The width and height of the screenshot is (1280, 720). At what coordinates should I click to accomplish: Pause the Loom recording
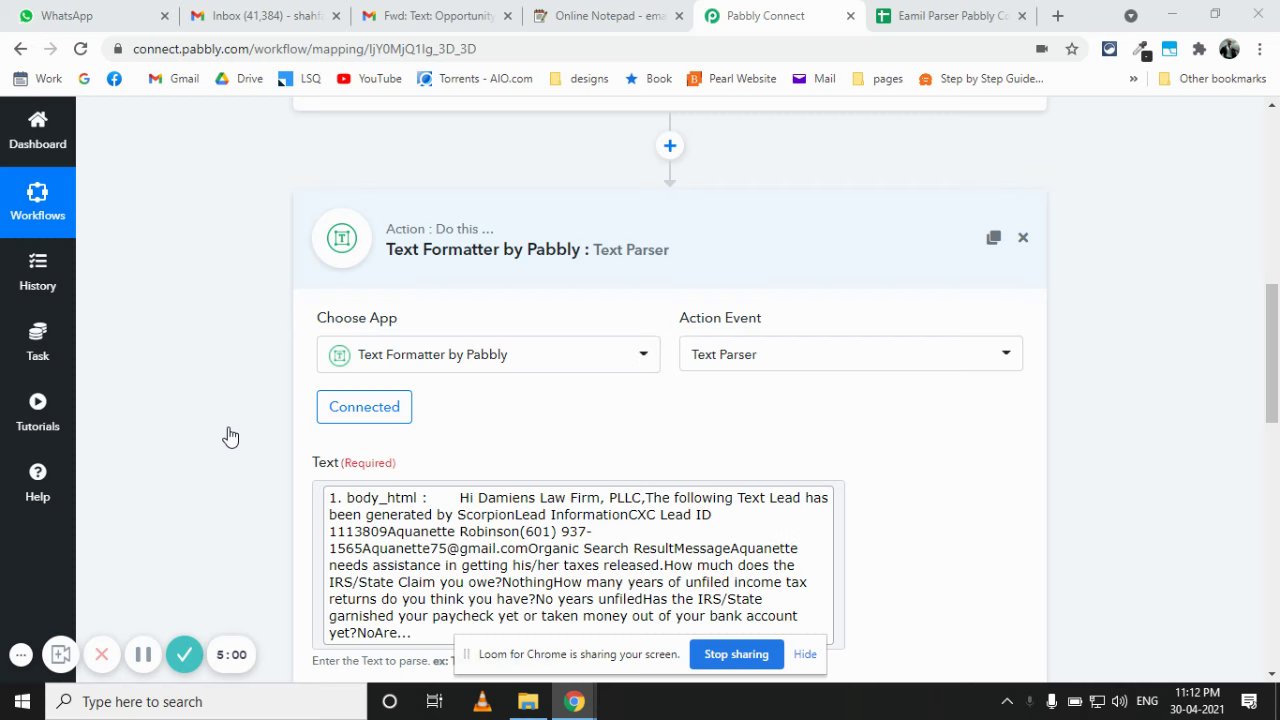click(143, 655)
